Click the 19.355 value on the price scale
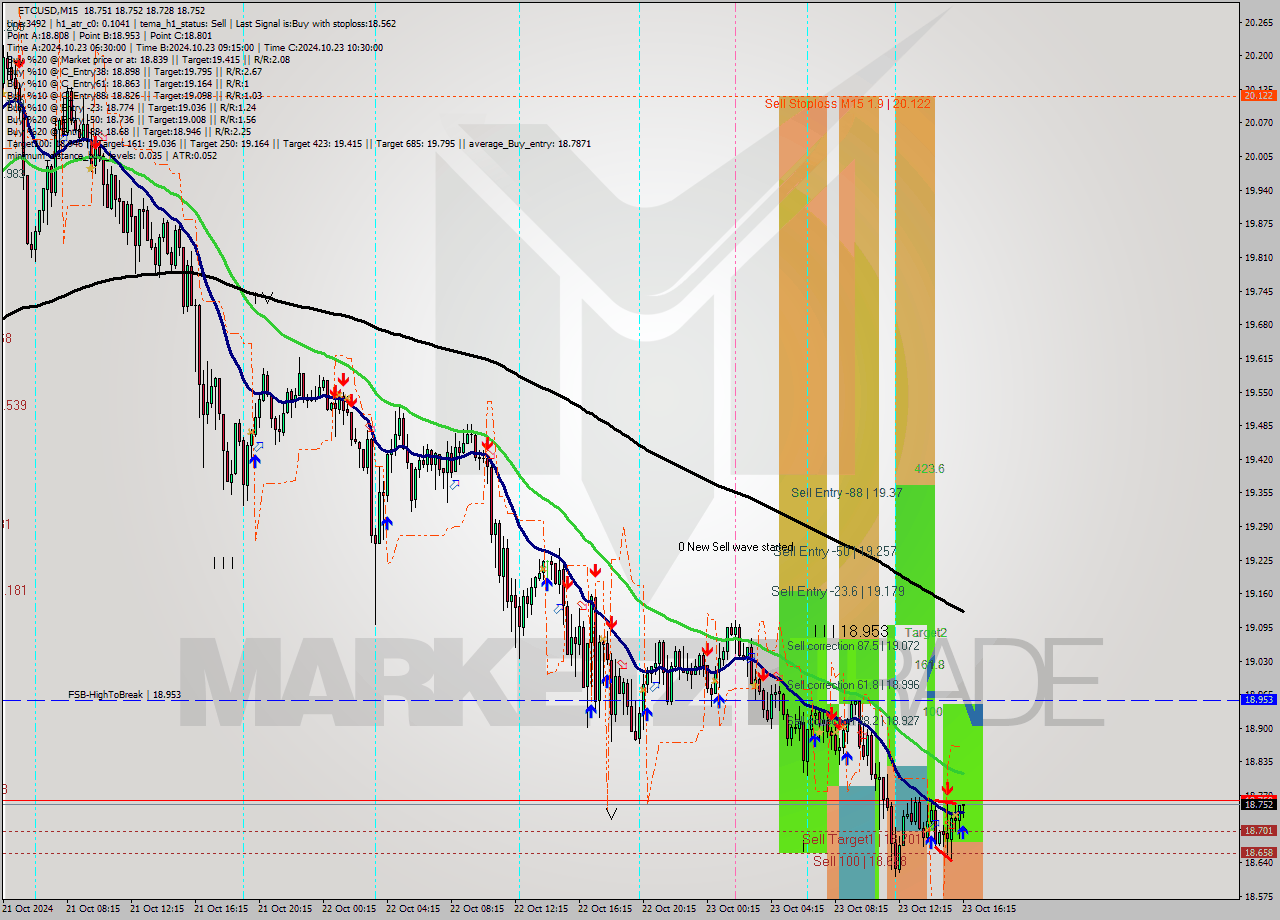1280x920 pixels. [x=1258, y=492]
